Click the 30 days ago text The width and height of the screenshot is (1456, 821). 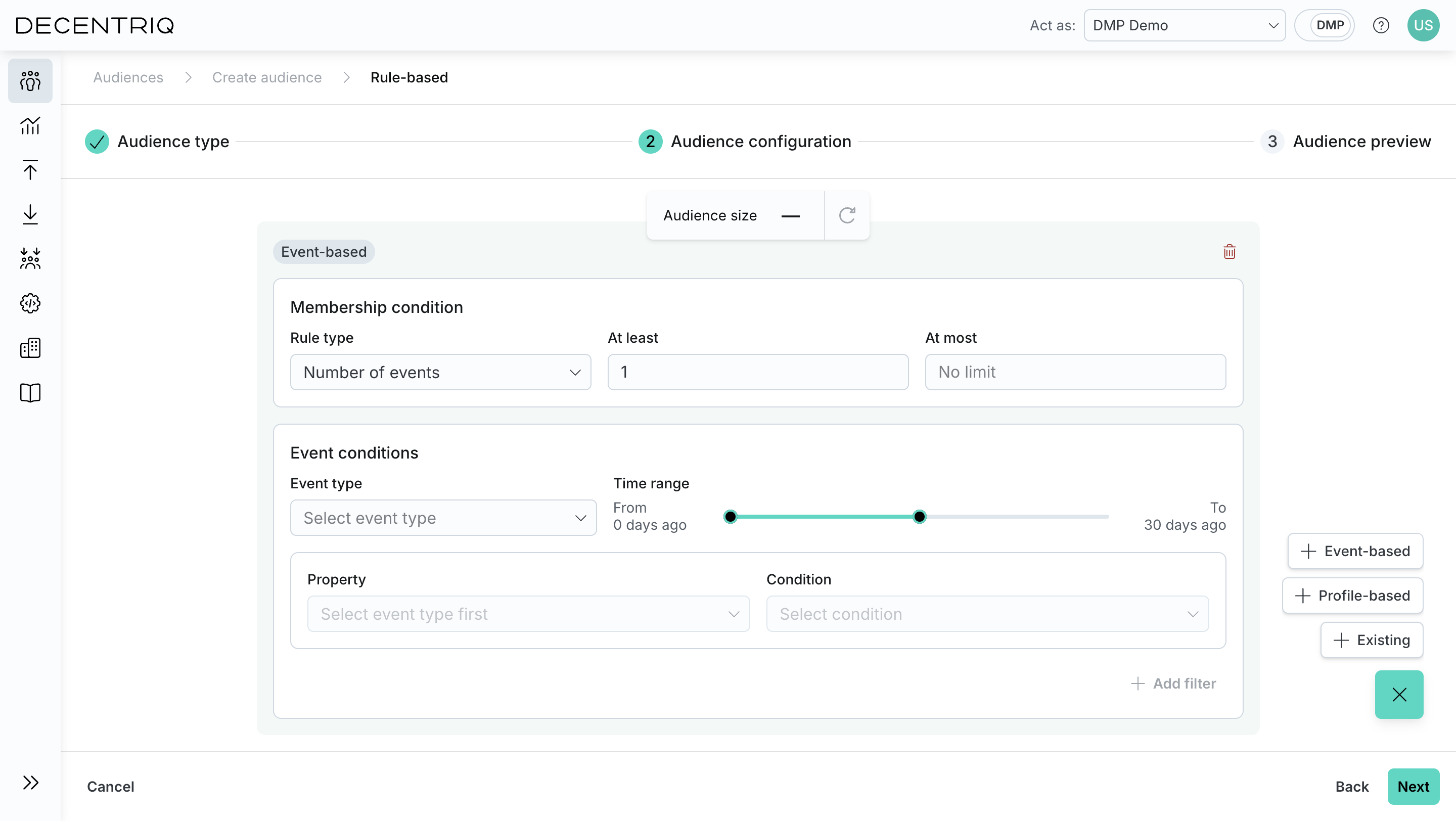(x=1185, y=525)
